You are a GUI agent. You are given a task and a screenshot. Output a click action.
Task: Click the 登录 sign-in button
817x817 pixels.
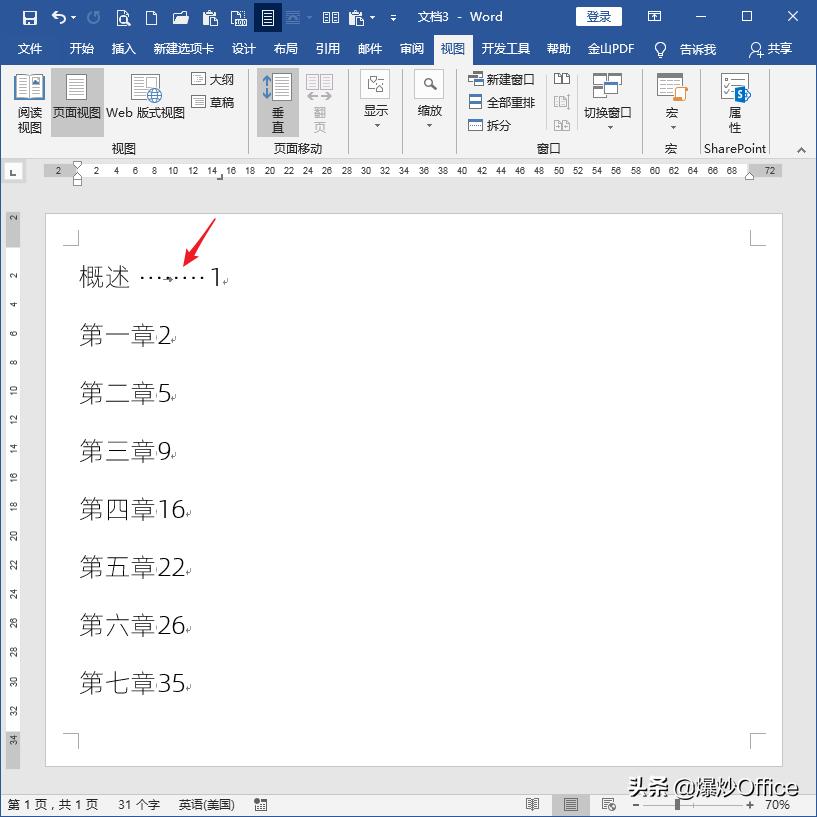coord(599,16)
